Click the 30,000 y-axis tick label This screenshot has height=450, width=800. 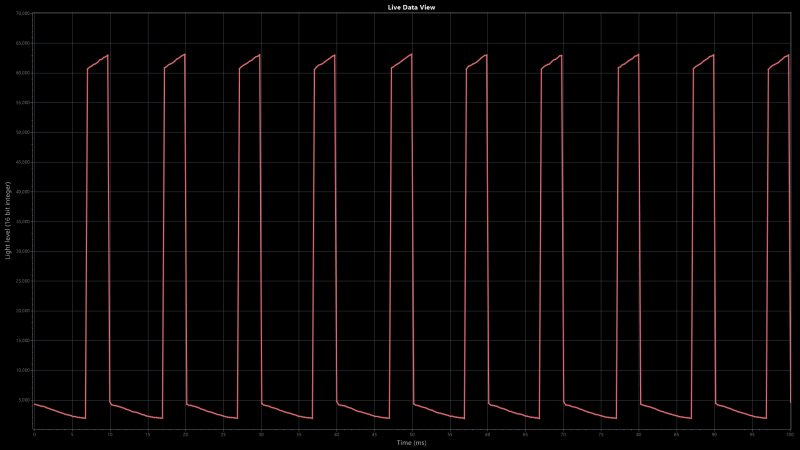[x=24, y=251]
